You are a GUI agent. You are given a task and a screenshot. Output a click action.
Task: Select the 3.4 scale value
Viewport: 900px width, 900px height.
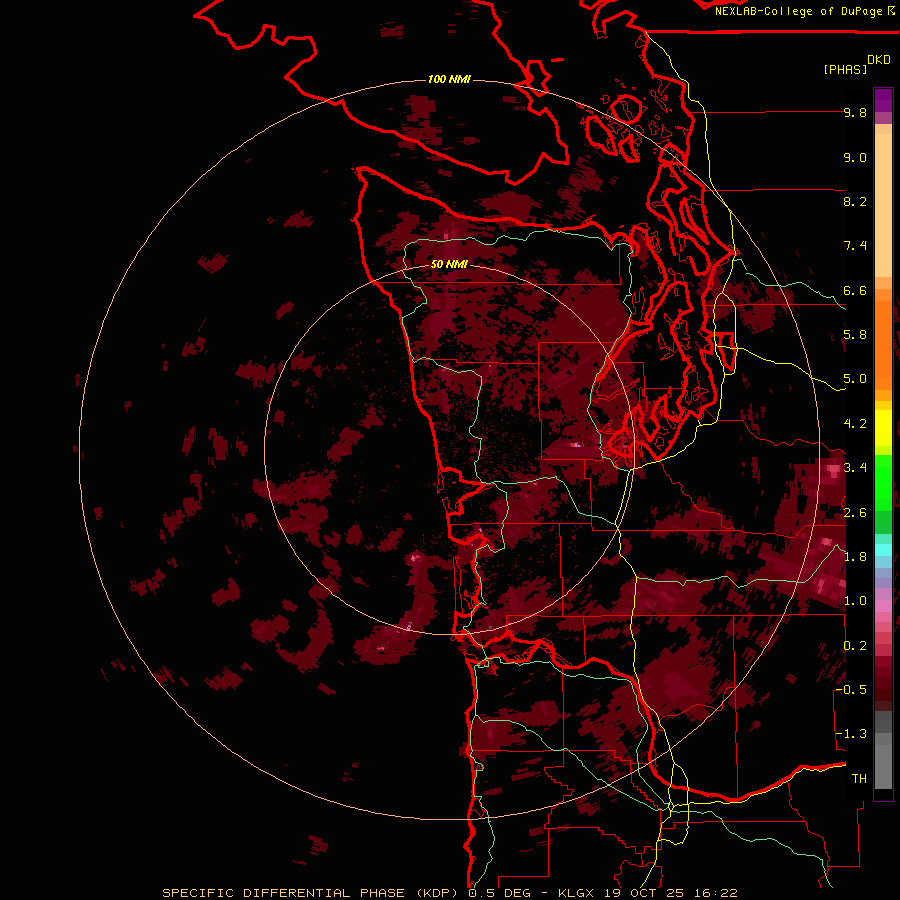855,468
